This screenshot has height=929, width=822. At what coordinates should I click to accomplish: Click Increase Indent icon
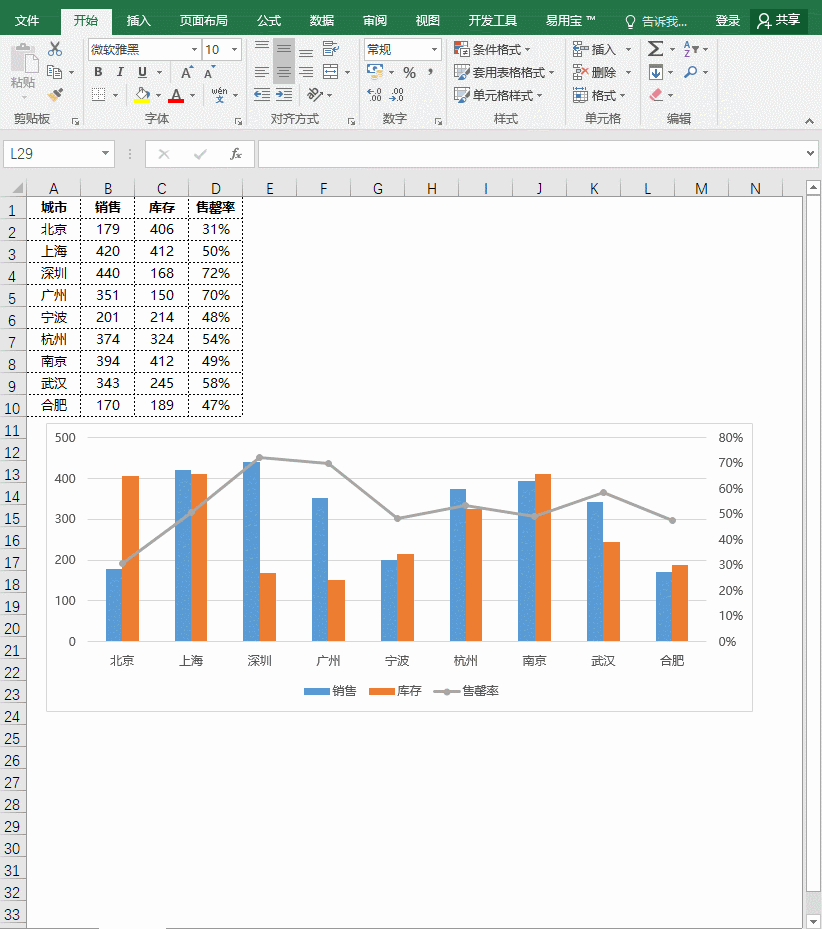click(284, 95)
